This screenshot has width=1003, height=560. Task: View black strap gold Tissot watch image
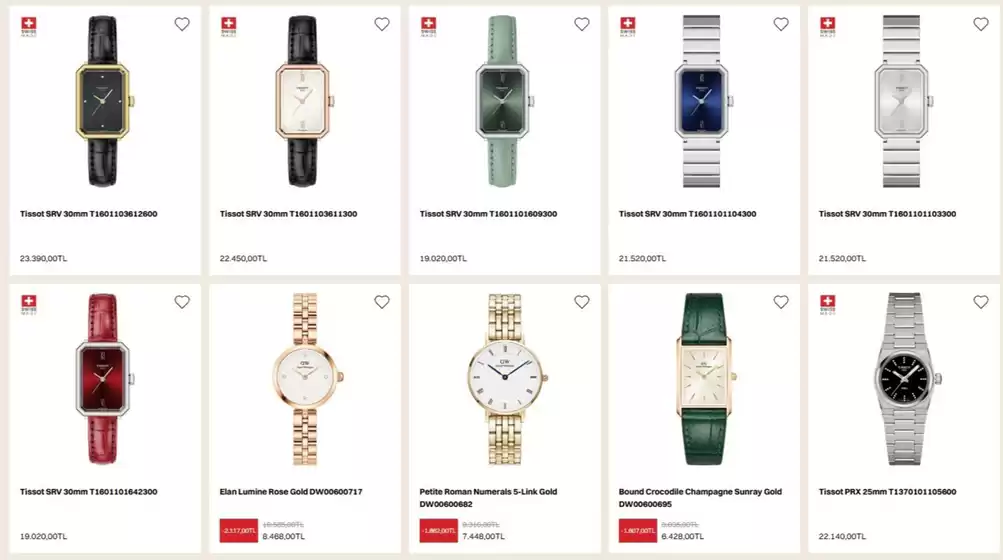pyautogui.click(x=104, y=100)
